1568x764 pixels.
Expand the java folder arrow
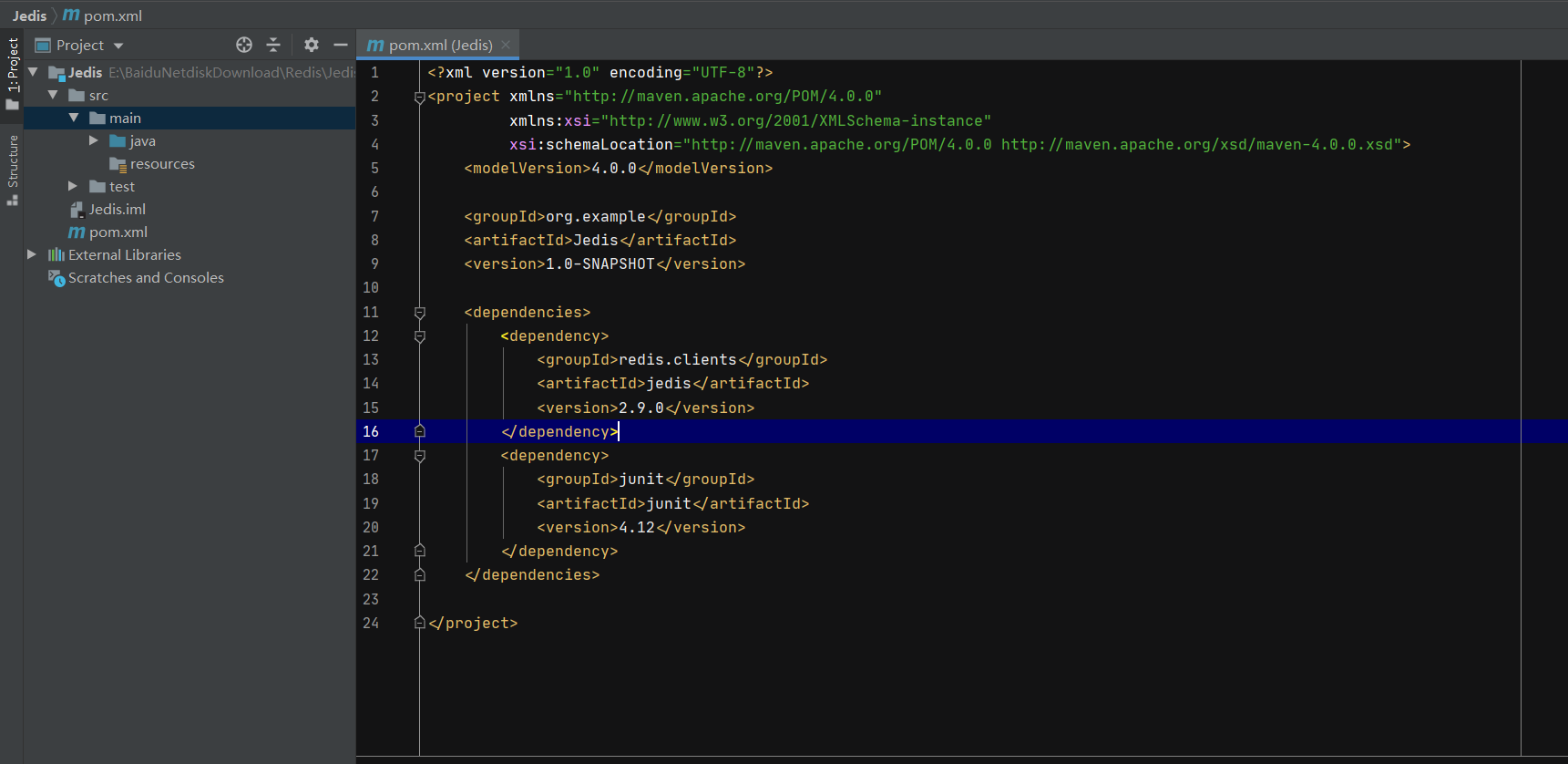[x=93, y=140]
